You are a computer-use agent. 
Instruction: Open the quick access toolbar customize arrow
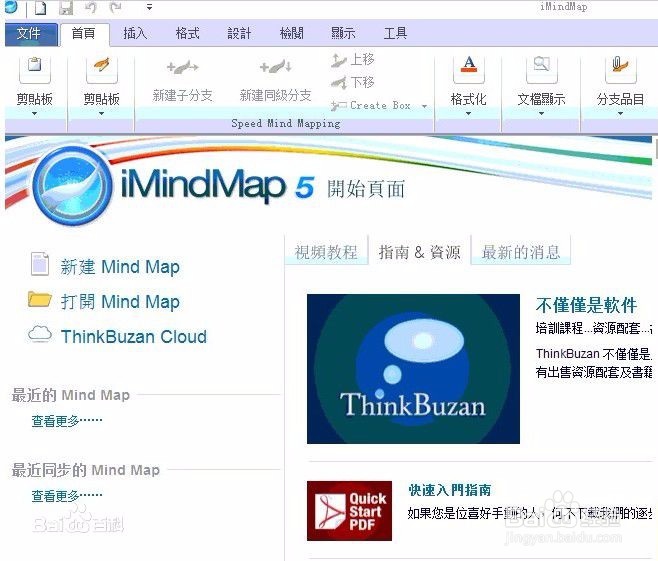(x=149, y=7)
